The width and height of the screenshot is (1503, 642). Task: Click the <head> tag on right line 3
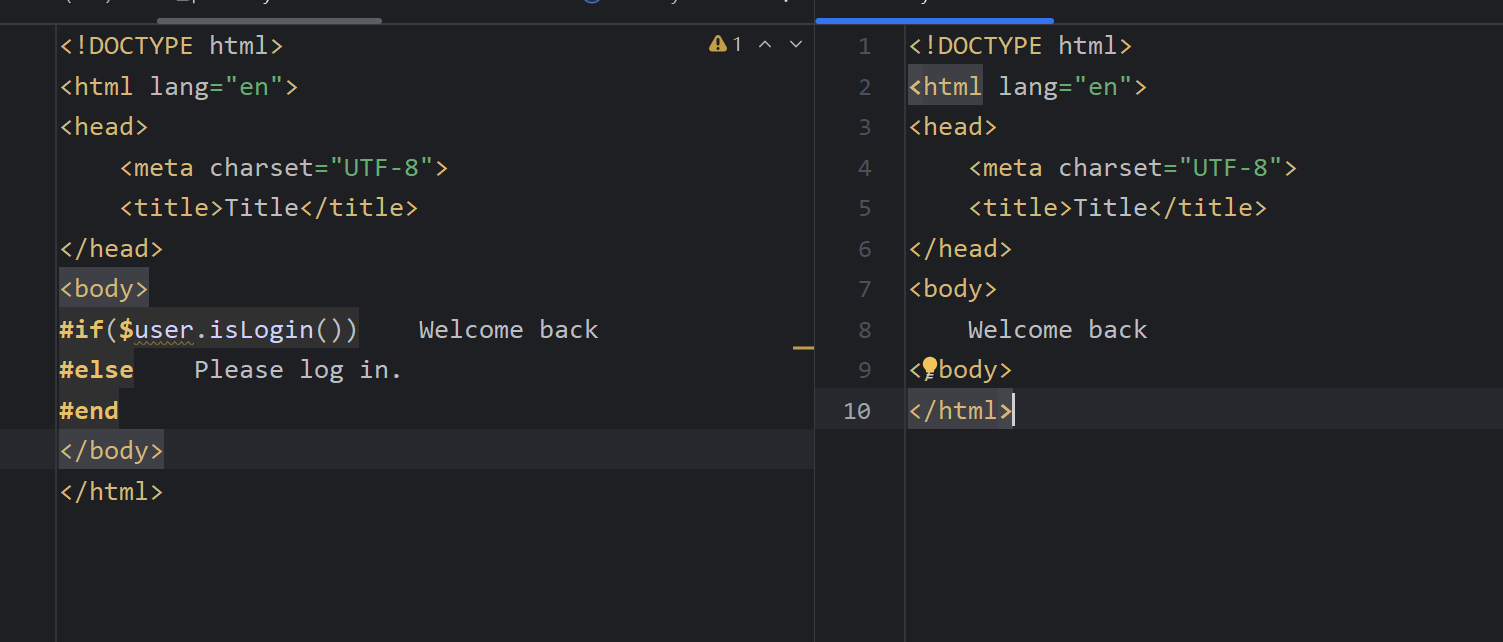(953, 127)
